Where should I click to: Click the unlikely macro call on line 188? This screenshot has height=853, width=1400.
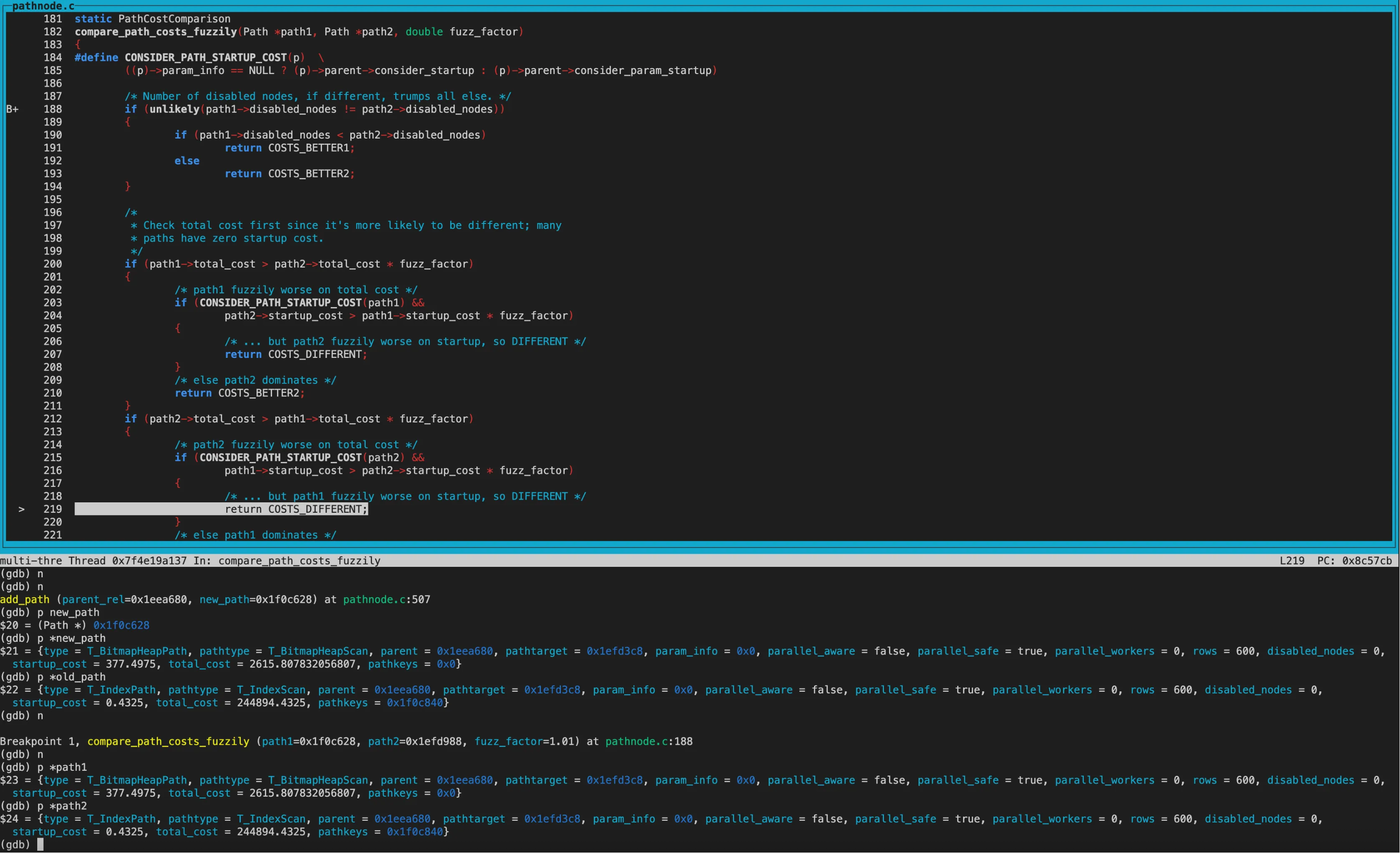[174, 109]
